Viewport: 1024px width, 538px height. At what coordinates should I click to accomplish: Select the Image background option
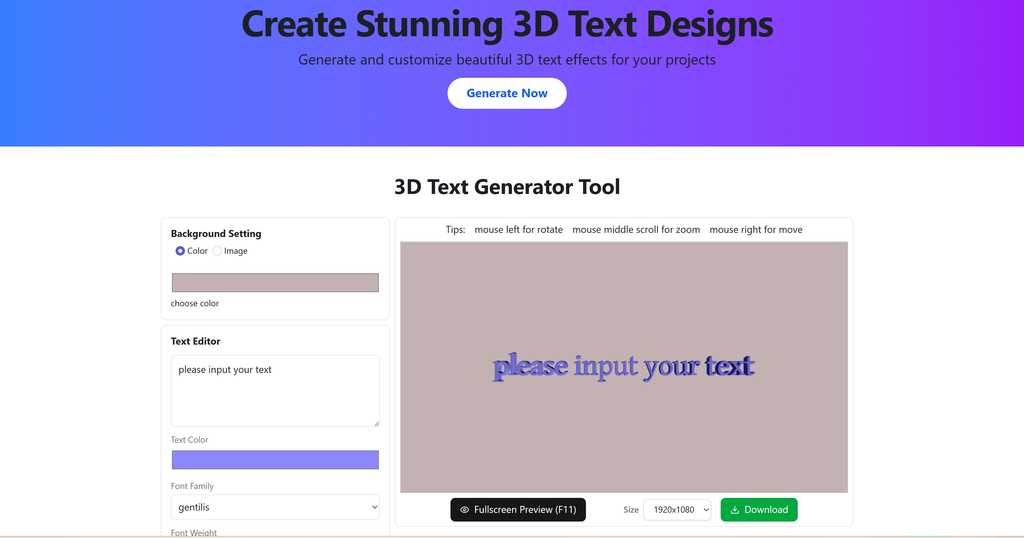(x=217, y=251)
